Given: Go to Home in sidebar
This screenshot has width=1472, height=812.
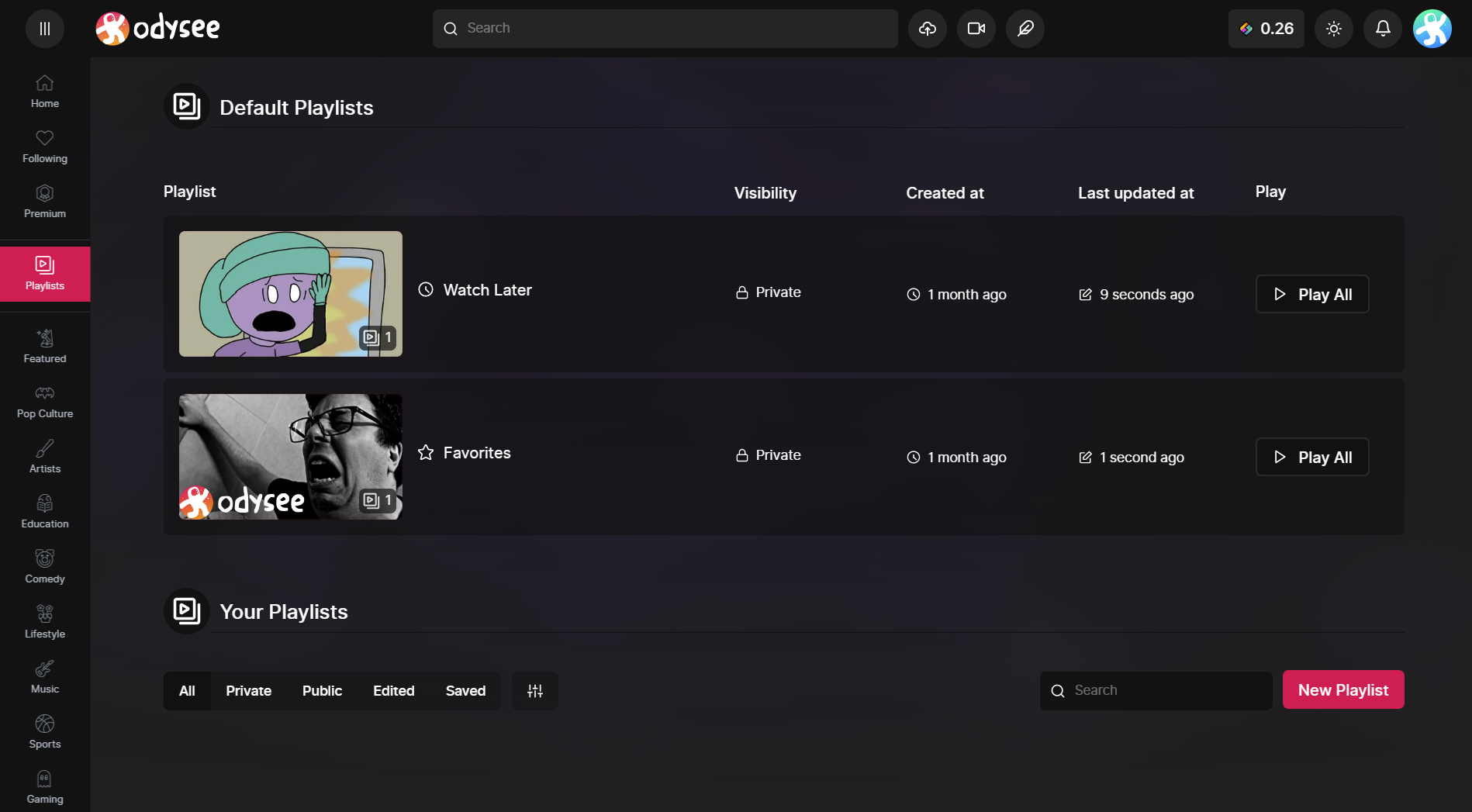Looking at the screenshot, I should [x=45, y=92].
